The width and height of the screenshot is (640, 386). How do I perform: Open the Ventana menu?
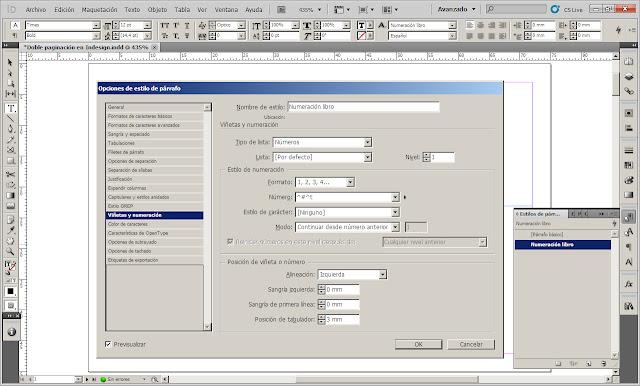tap(226, 9)
